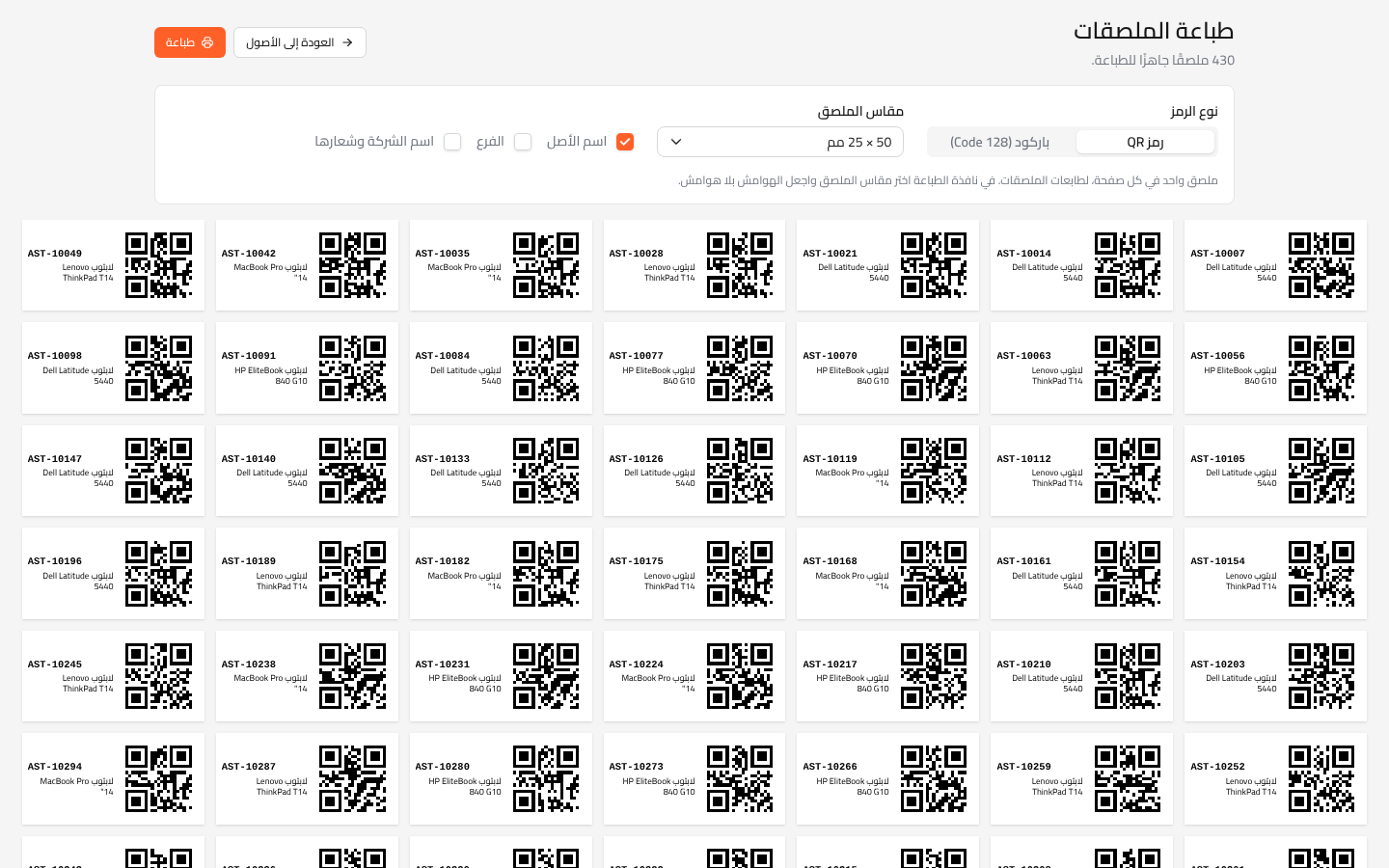Open the label size 50 × 25 مم dropdown

point(780,142)
